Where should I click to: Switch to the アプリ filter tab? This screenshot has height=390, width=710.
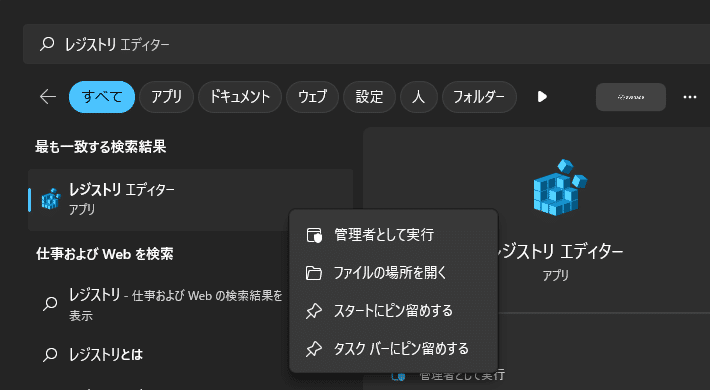(x=166, y=96)
